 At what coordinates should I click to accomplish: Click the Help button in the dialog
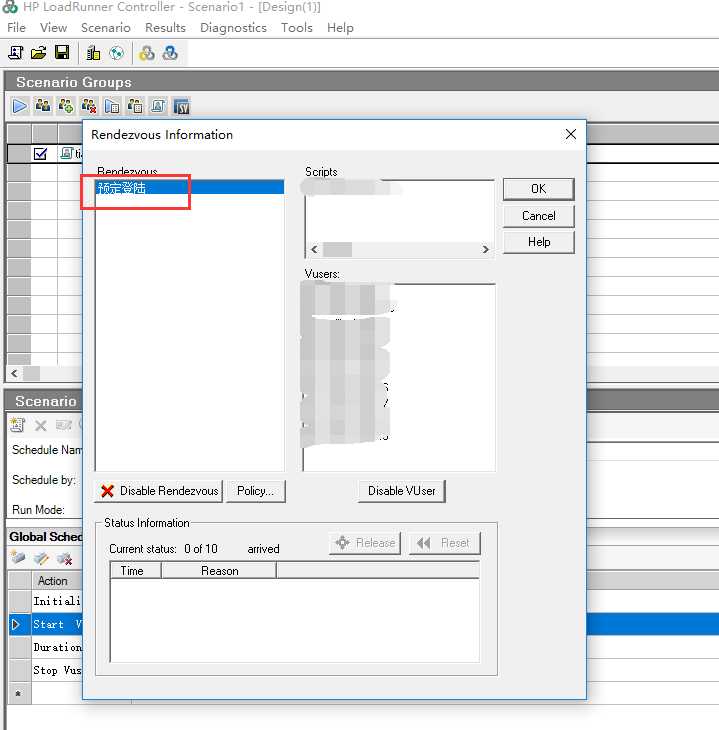(x=538, y=242)
